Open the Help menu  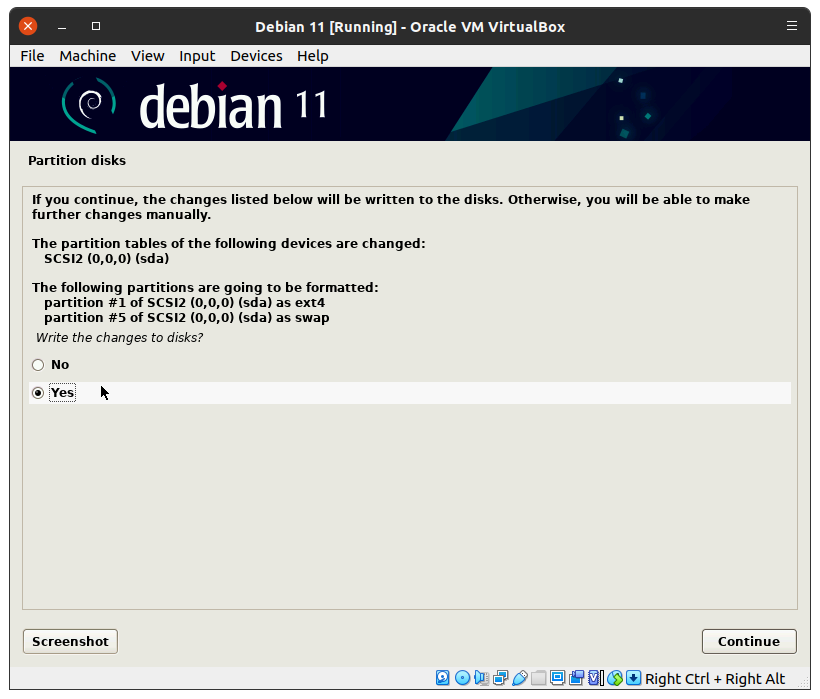tap(312, 56)
